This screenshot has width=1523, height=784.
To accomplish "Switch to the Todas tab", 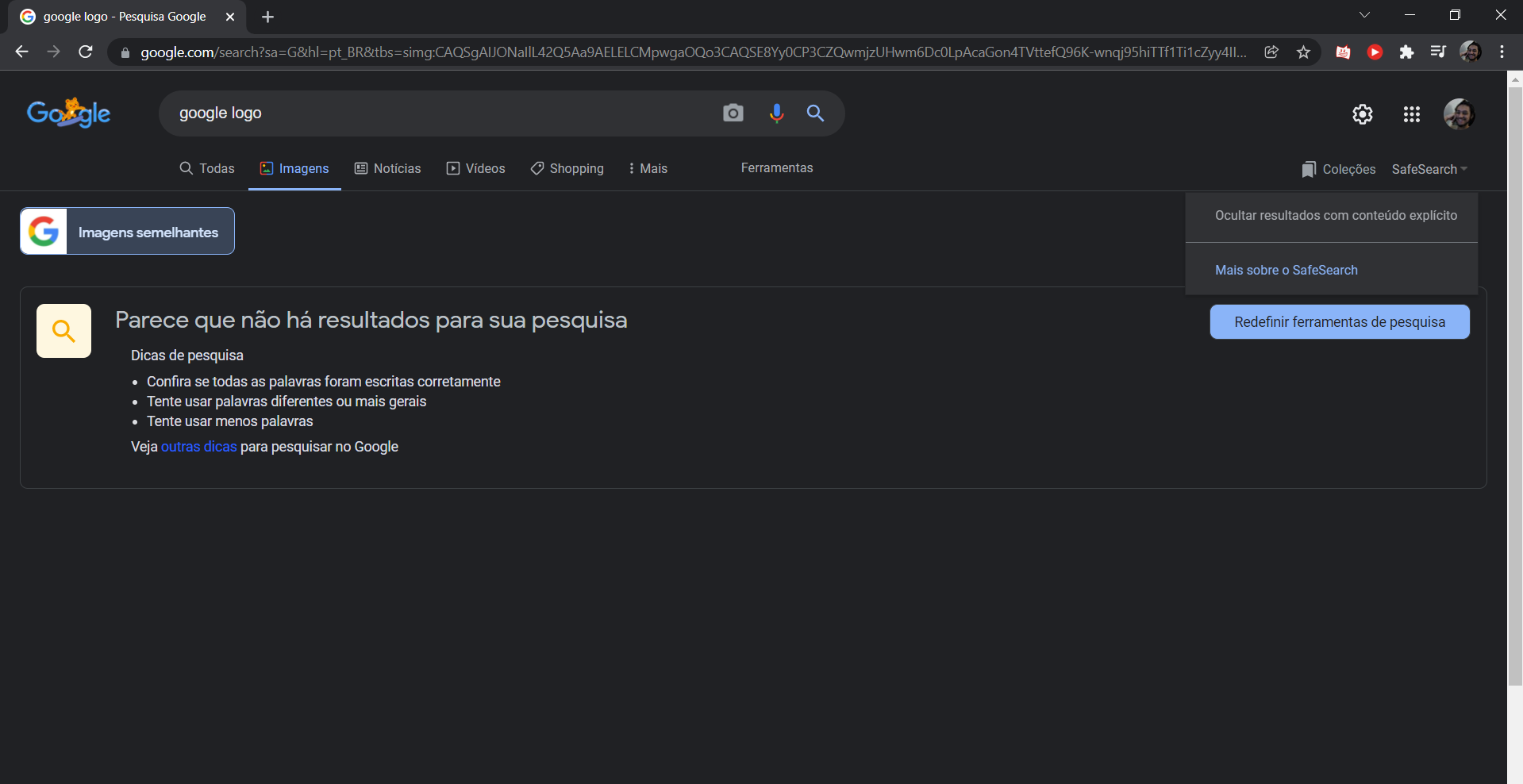I will click(207, 168).
